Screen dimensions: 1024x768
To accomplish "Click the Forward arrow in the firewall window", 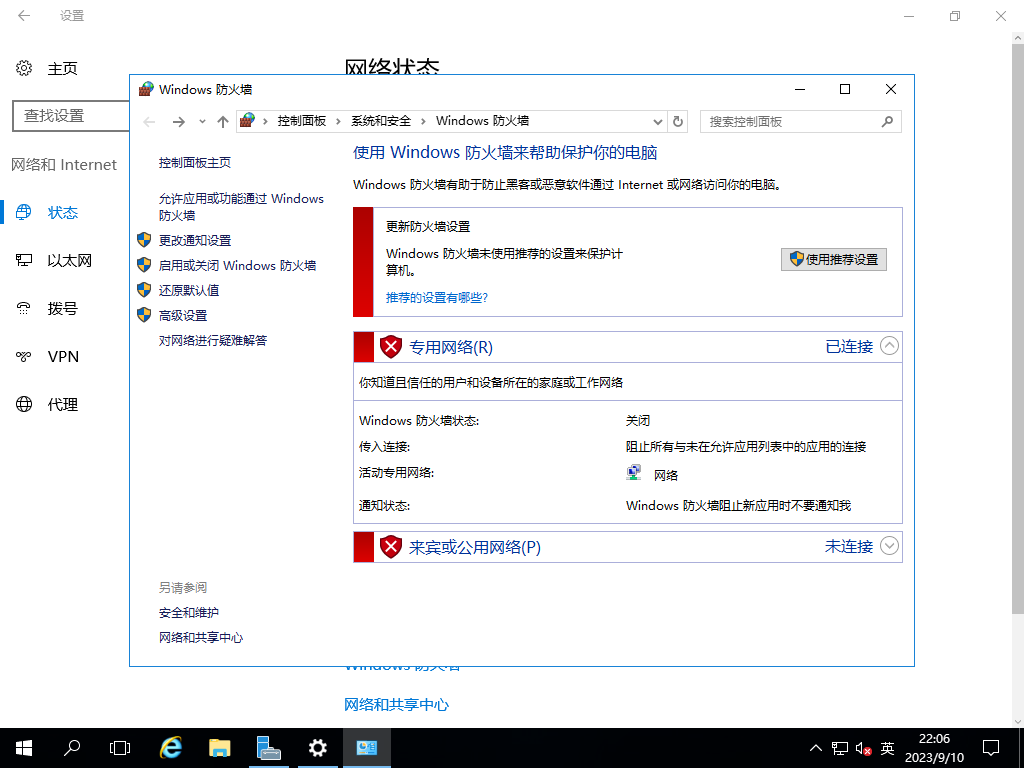I will (x=178, y=121).
